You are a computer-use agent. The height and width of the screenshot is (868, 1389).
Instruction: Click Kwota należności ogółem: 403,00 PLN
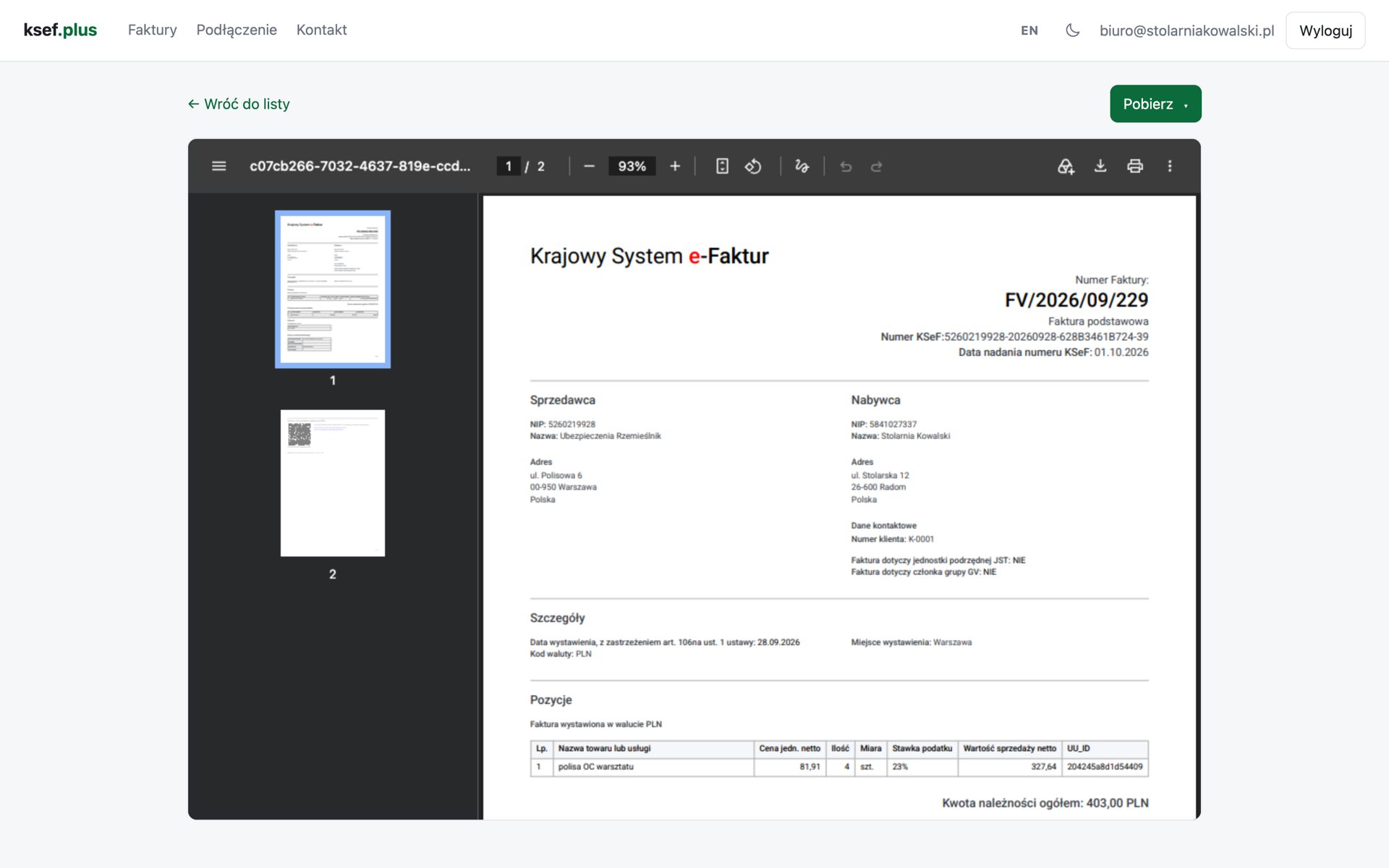click(1045, 803)
